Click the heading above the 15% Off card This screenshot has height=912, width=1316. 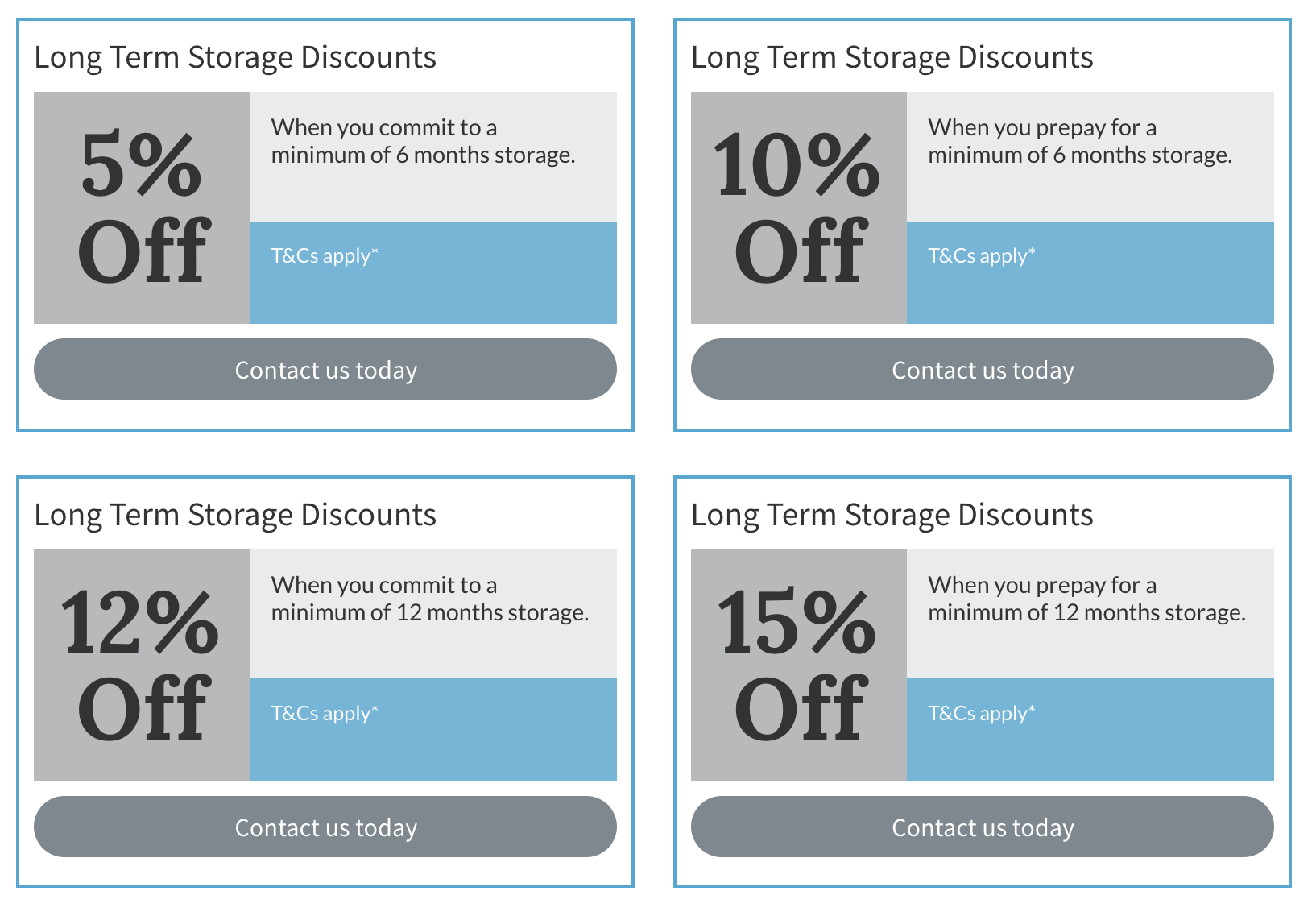[x=892, y=516]
